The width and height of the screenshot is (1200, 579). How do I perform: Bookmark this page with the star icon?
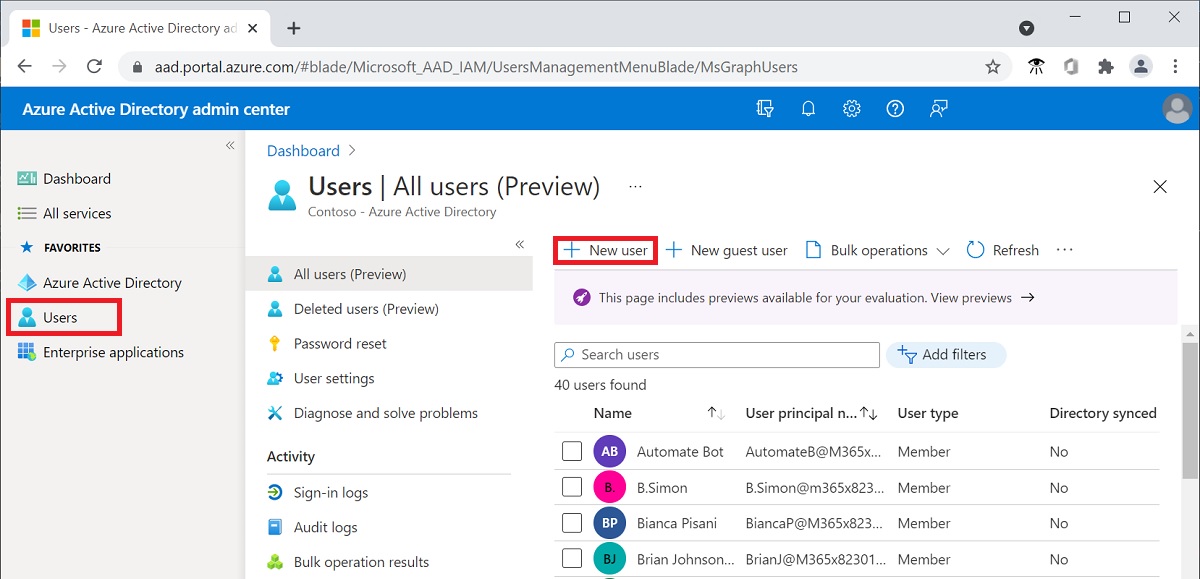(x=992, y=67)
